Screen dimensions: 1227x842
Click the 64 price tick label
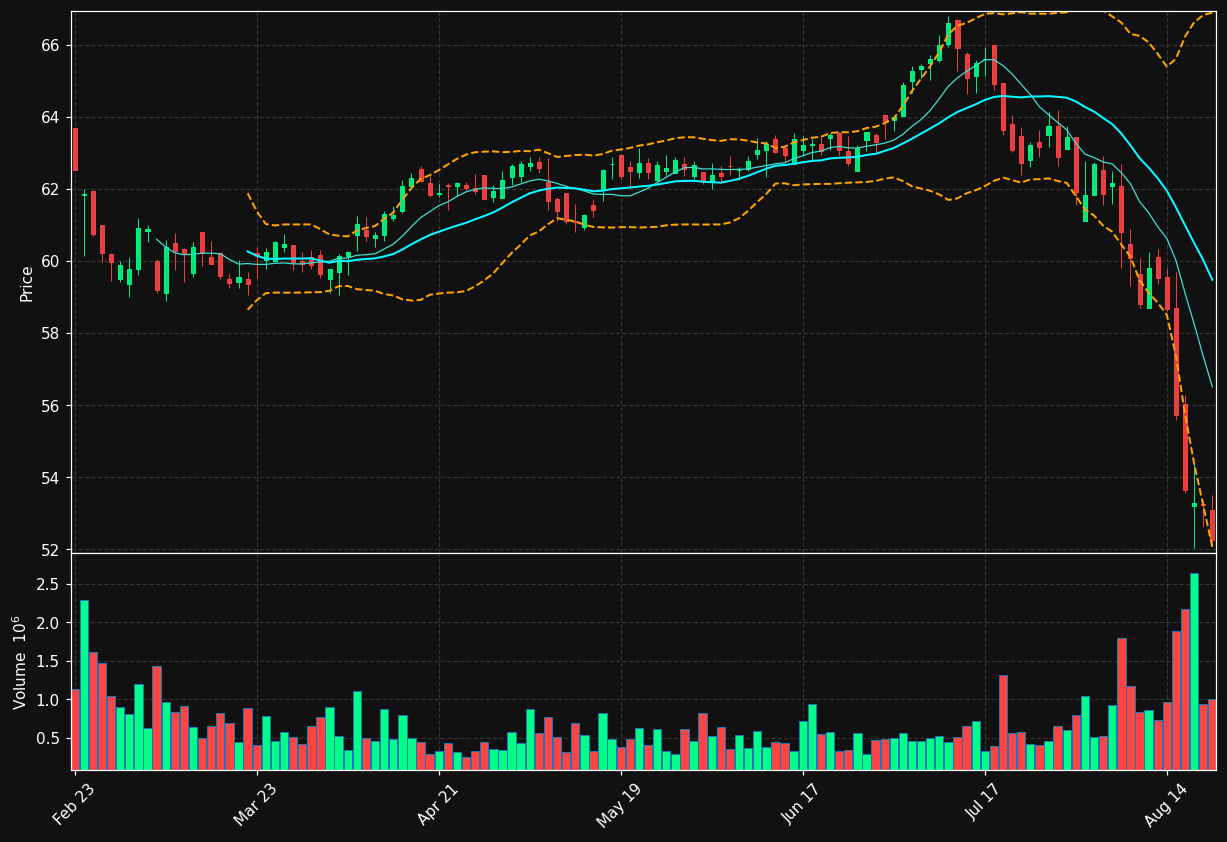coord(50,118)
